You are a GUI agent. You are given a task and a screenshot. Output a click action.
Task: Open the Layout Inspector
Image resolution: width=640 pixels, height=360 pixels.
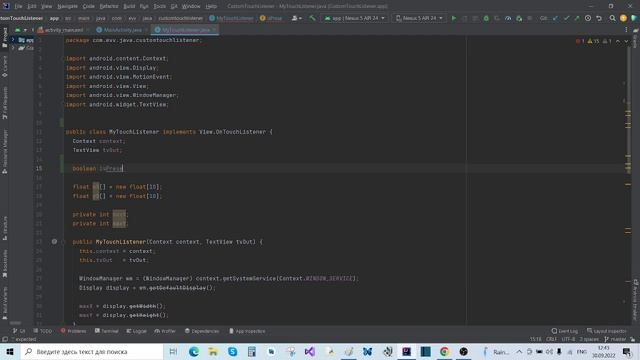point(607,331)
